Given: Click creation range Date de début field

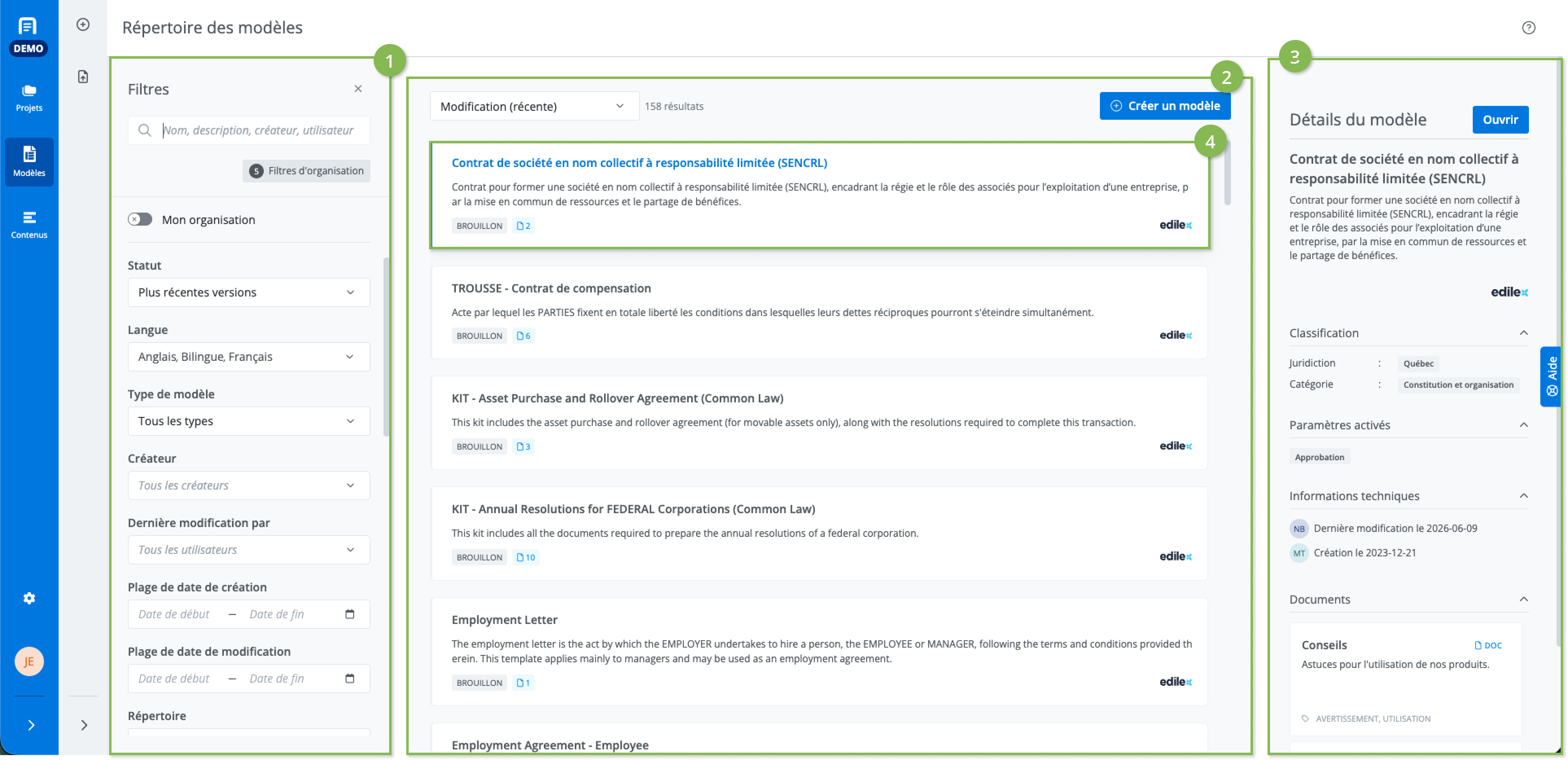Looking at the screenshot, I should tap(174, 614).
